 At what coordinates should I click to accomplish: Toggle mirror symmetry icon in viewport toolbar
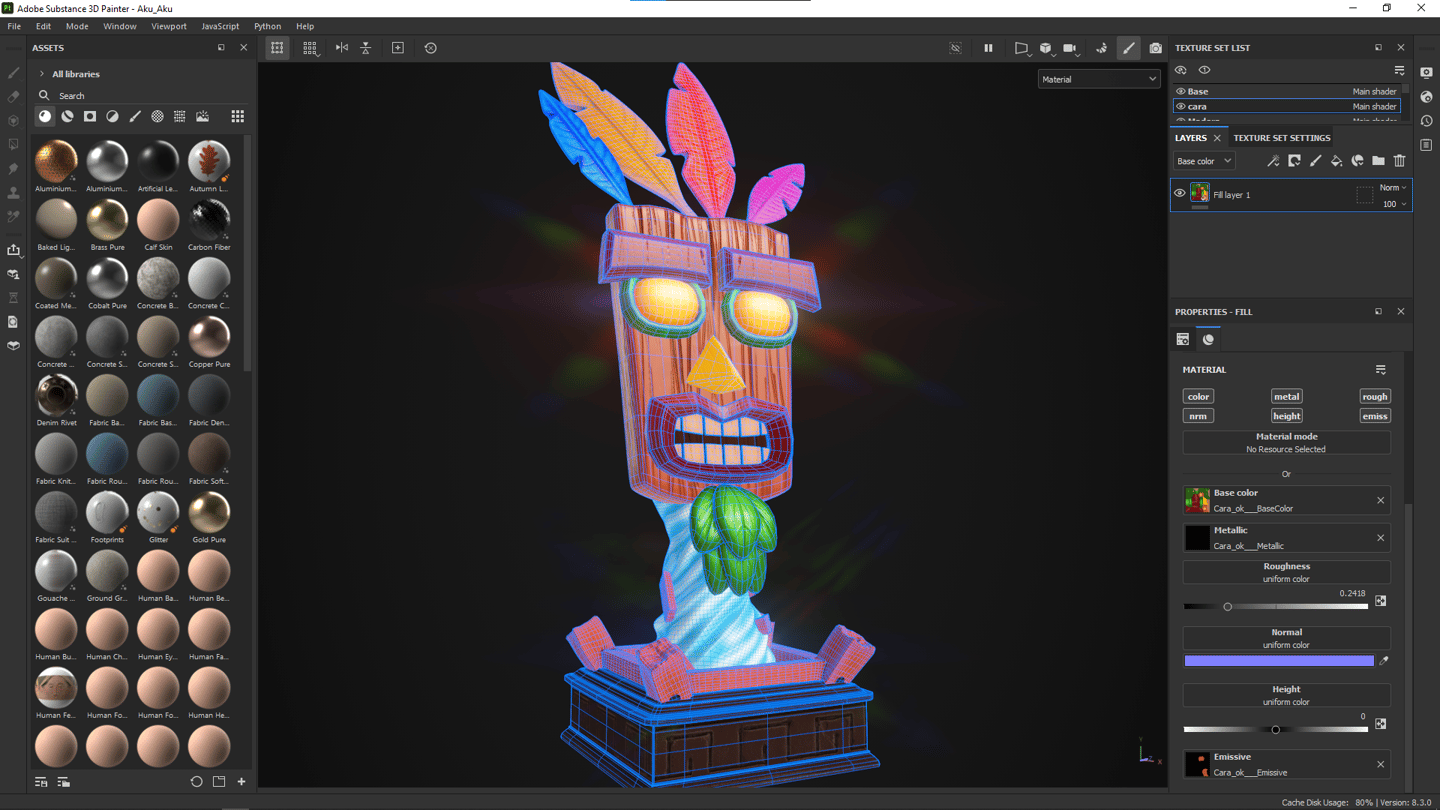[342, 48]
